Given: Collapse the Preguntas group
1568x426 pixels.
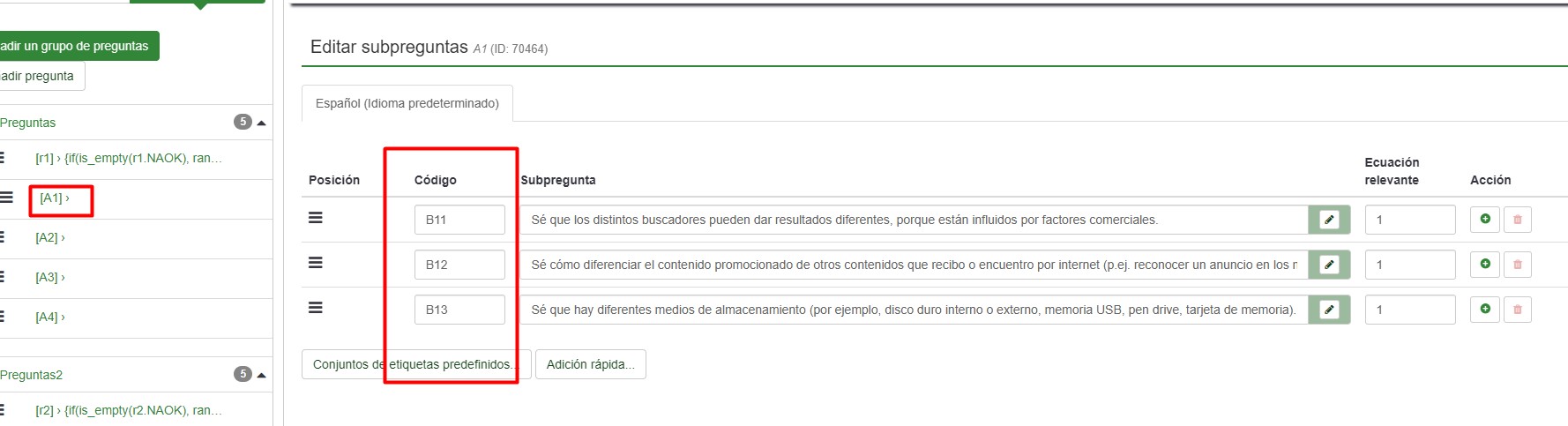Looking at the screenshot, I should [261, 123].
